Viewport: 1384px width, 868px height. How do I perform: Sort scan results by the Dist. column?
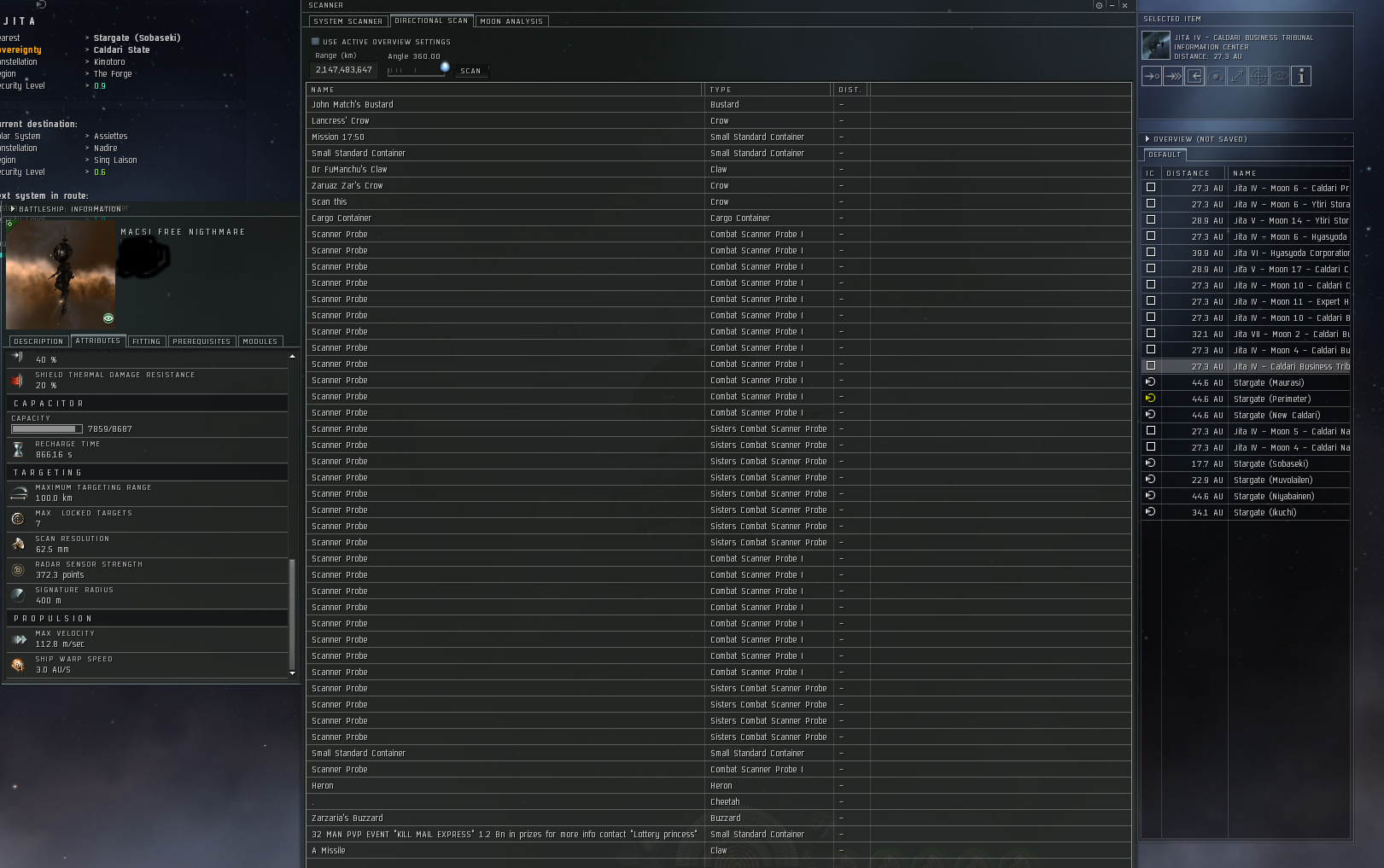click(x=850, y=90)
